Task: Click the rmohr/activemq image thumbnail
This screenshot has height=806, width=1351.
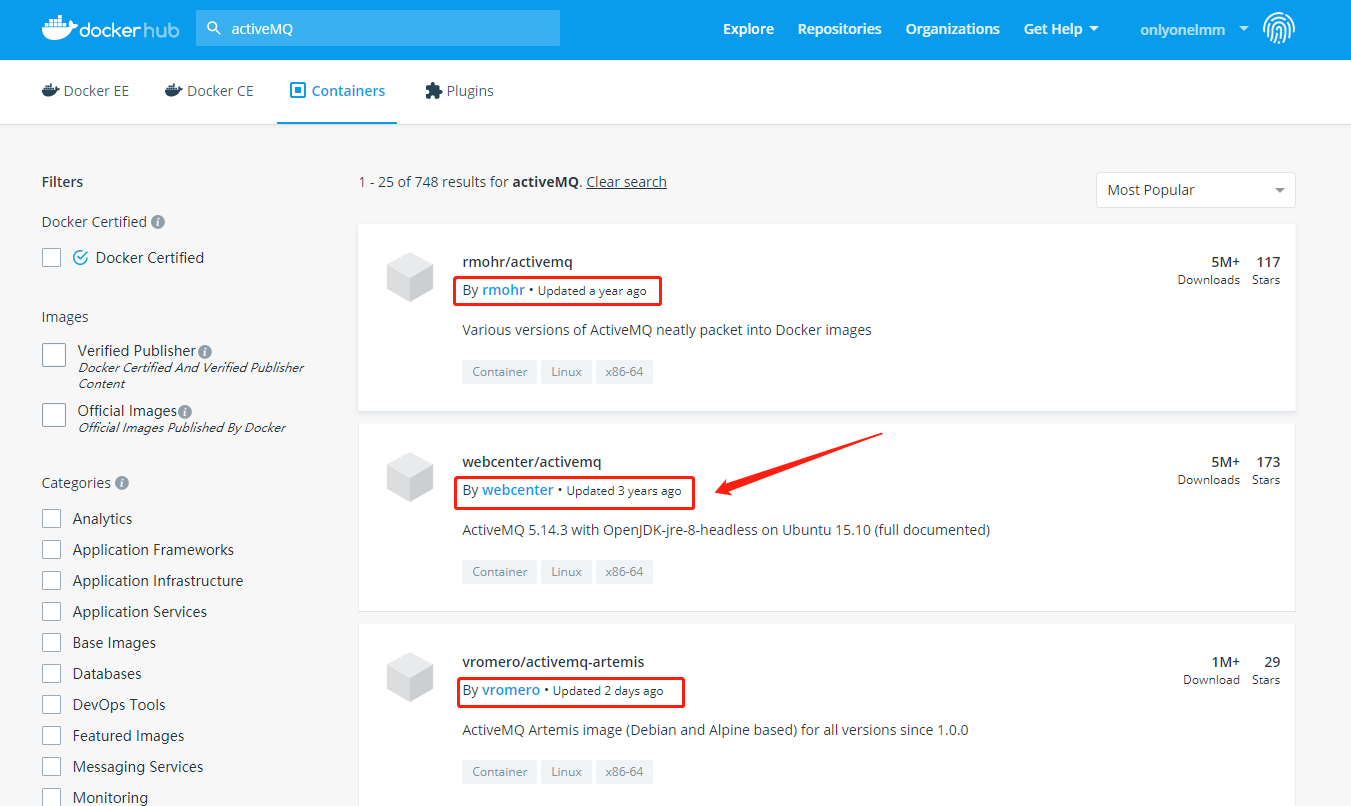Action: coord(410,277)
